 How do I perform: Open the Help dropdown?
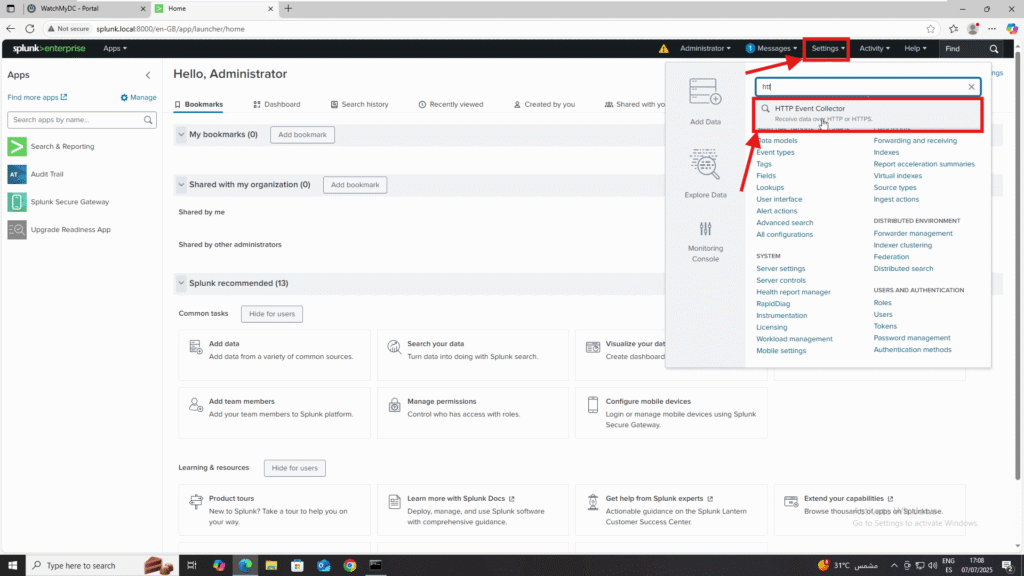tap(915, 48)
